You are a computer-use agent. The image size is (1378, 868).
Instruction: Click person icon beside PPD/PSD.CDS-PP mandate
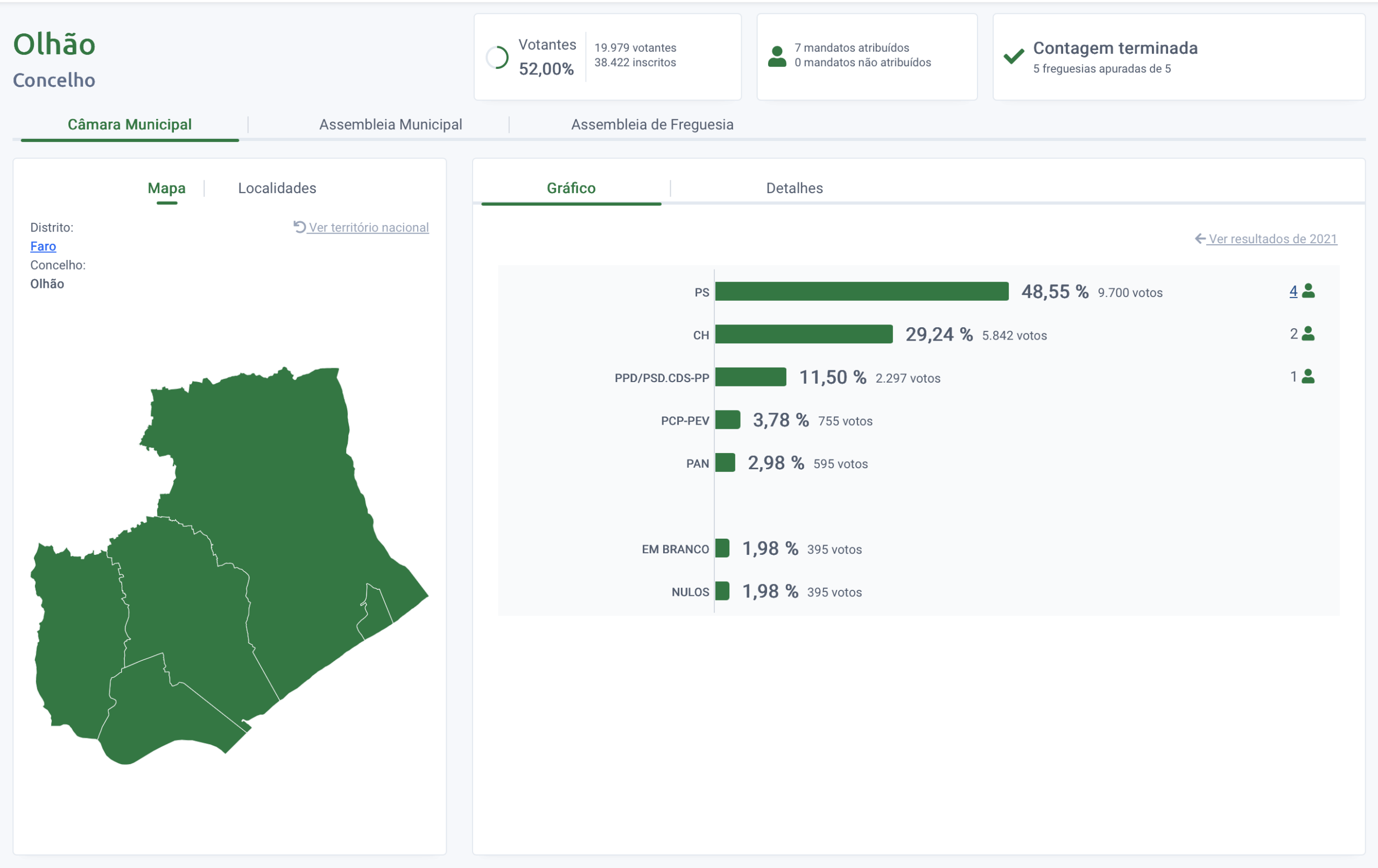coord(1308,377)
